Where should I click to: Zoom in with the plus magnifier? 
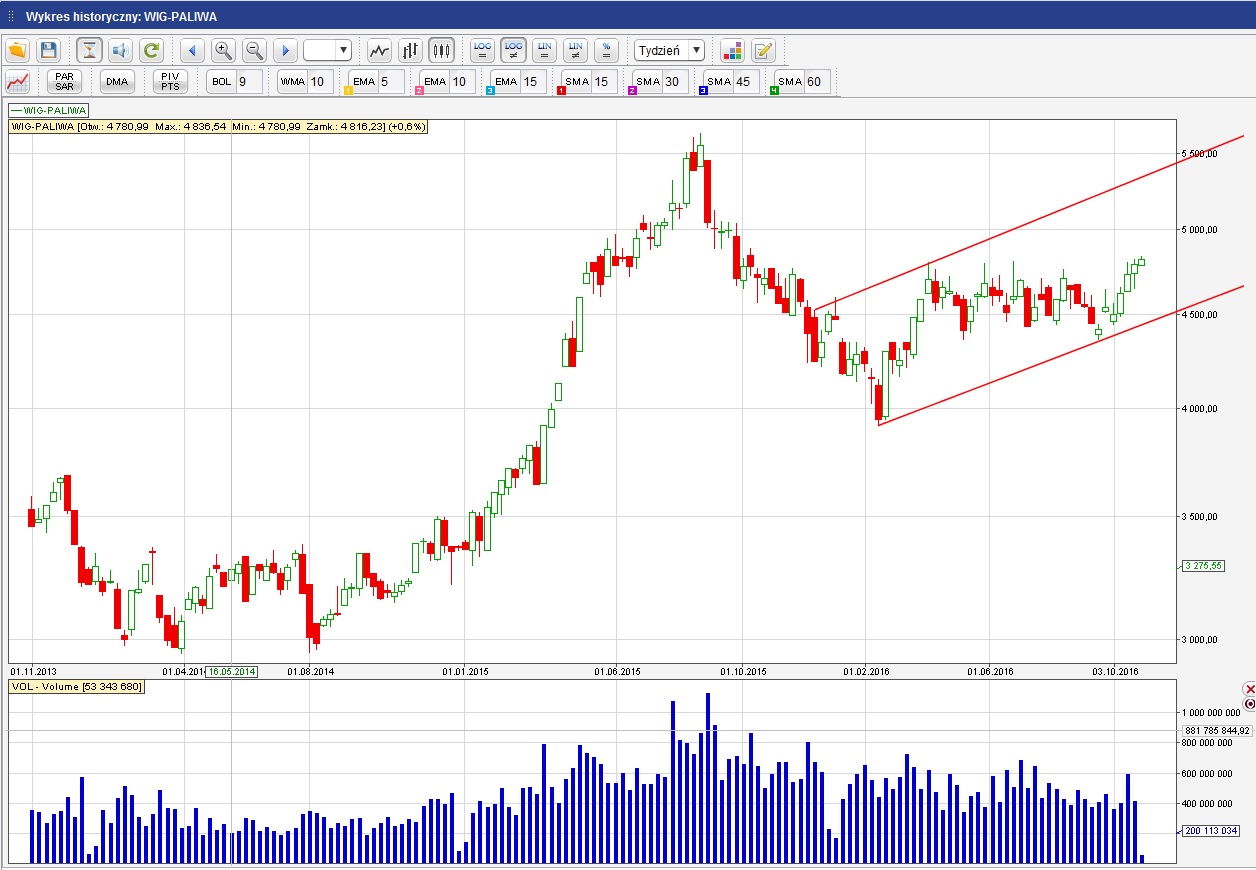coord(223,50)
